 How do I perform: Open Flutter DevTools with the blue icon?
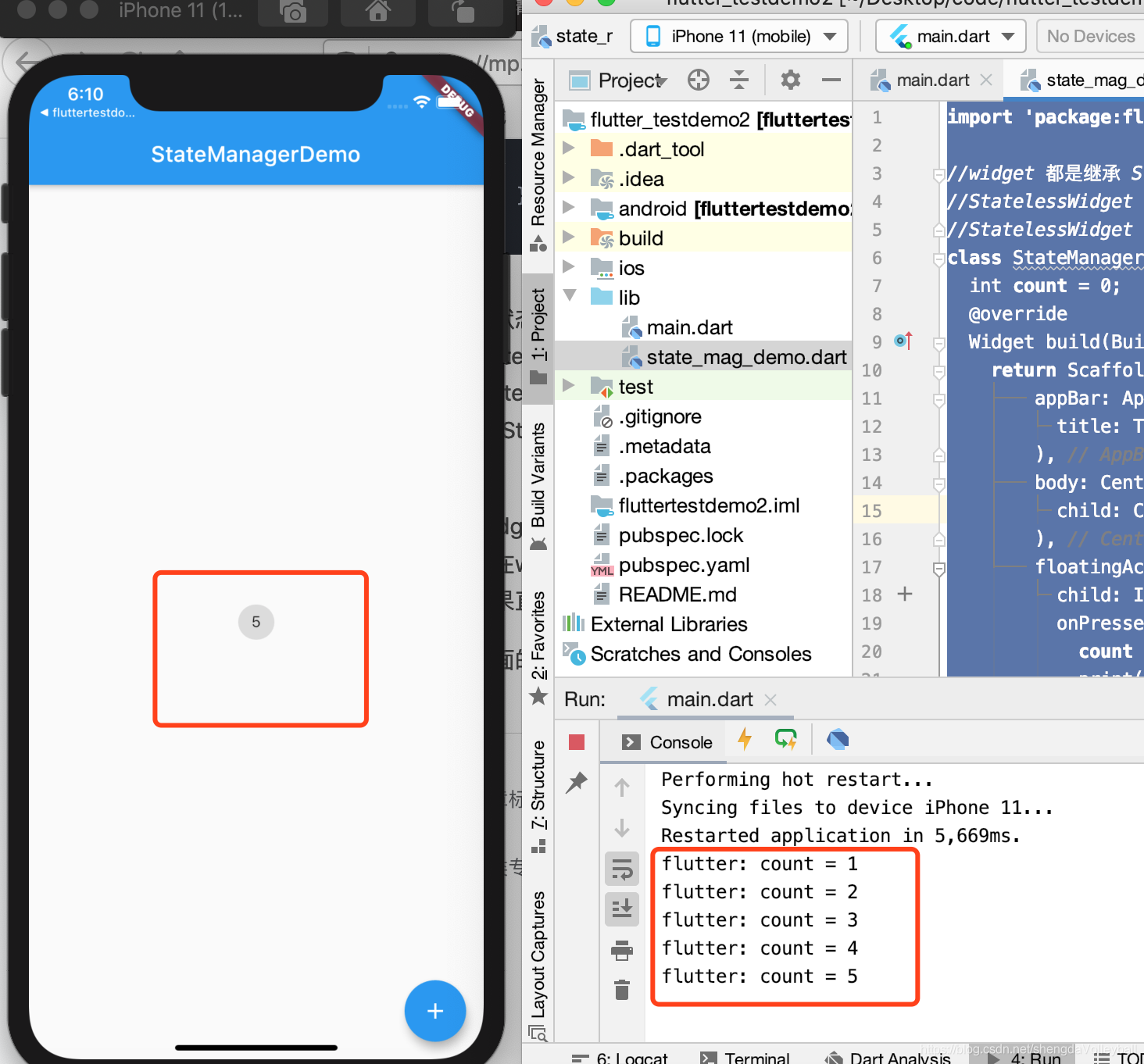pos(837,740)
